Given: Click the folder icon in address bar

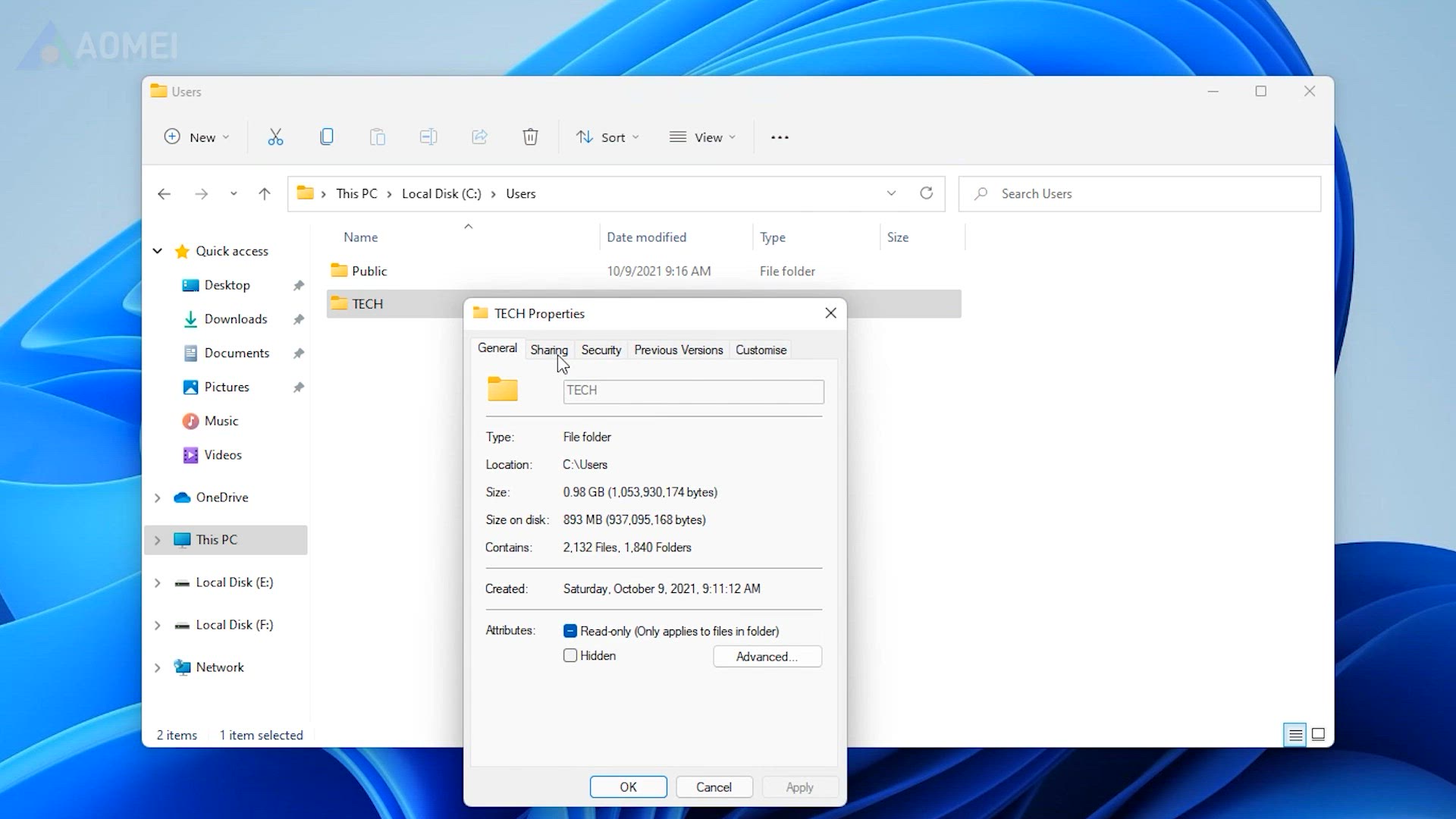Looking at the screenshot, I should click(305, 193).
